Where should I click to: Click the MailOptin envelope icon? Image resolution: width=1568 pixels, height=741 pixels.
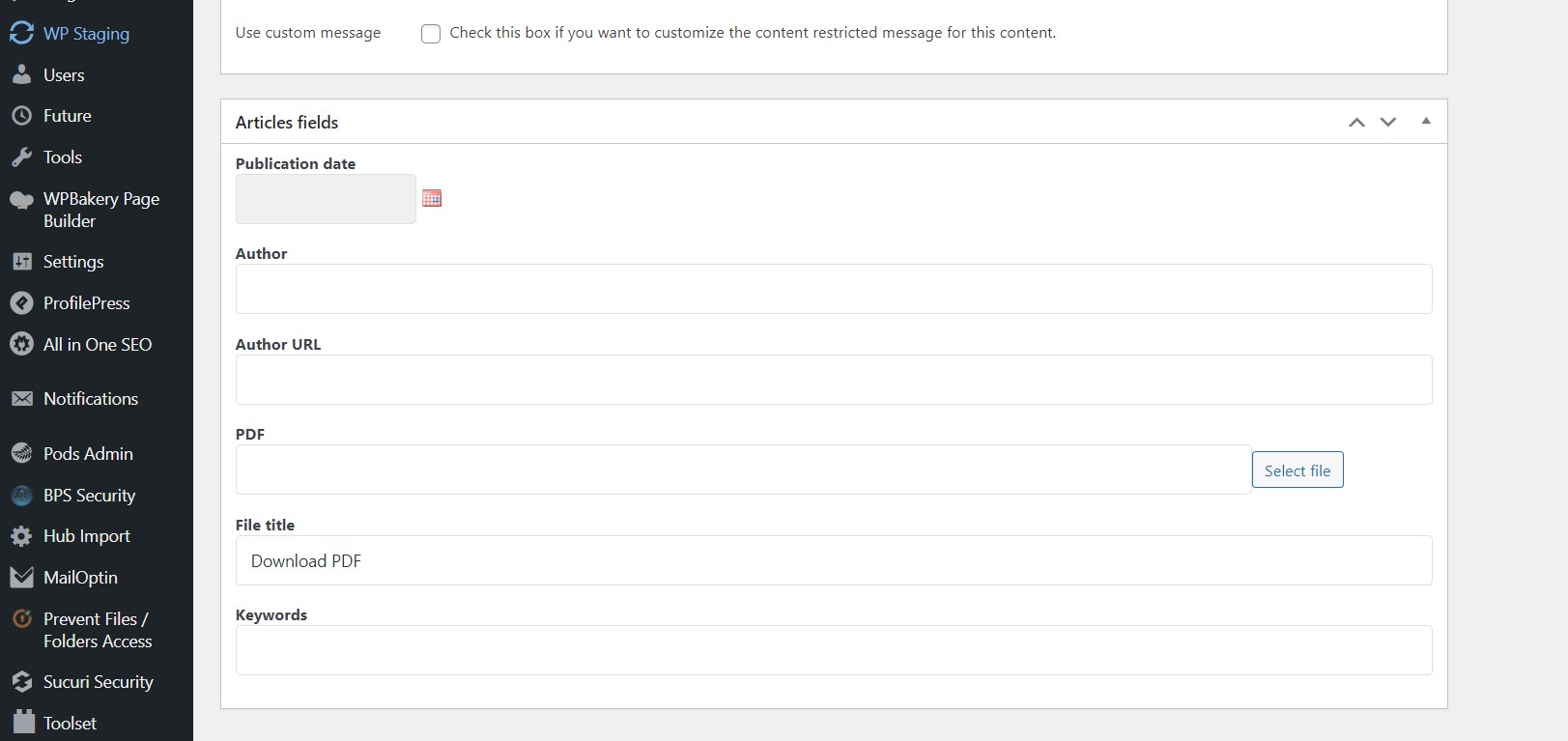point(21,577)
